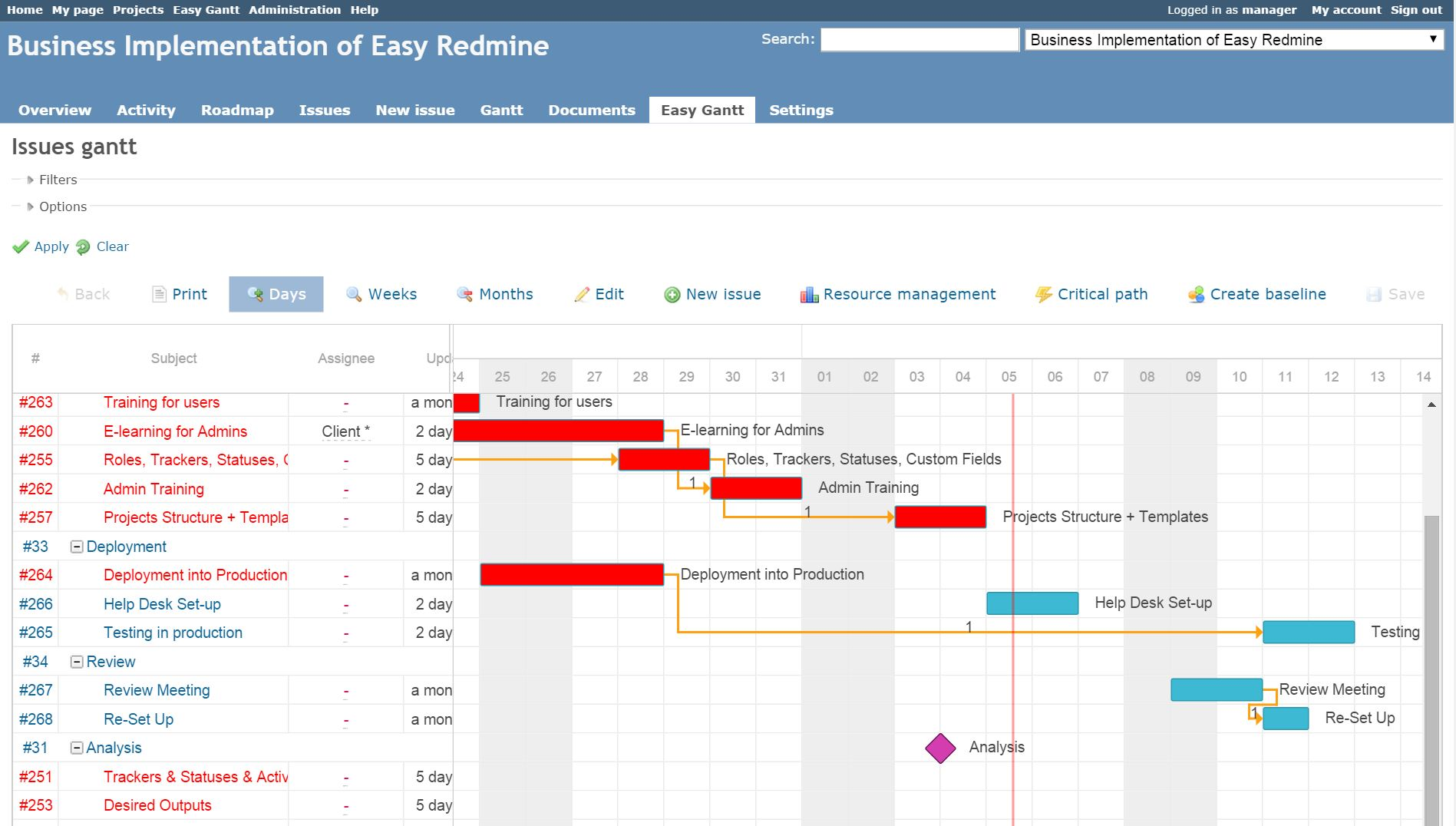This screenshot has width=1456, height=826.
Task: Open the Administration menu
Action: pos(295,9)
